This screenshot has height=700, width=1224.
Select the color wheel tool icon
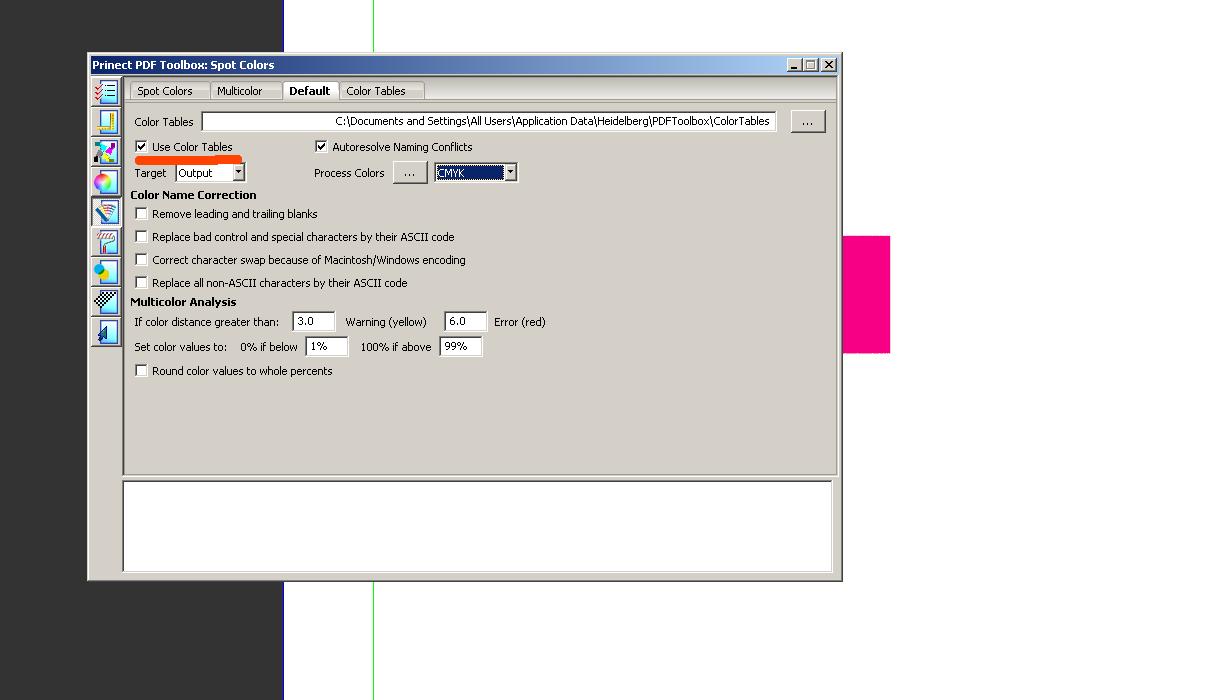click(x=105, y=182)
